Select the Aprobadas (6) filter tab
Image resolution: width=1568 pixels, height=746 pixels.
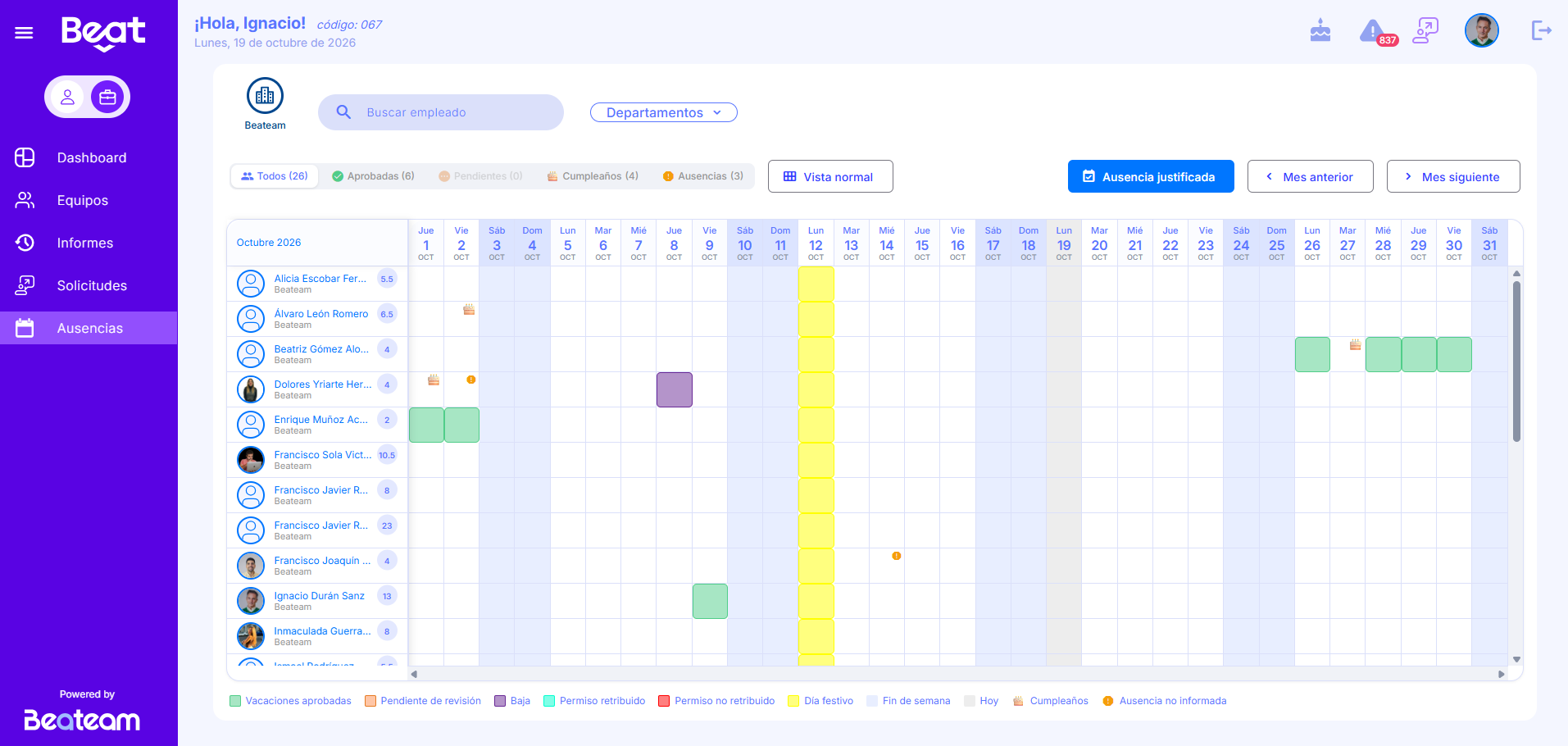(373, 176)
